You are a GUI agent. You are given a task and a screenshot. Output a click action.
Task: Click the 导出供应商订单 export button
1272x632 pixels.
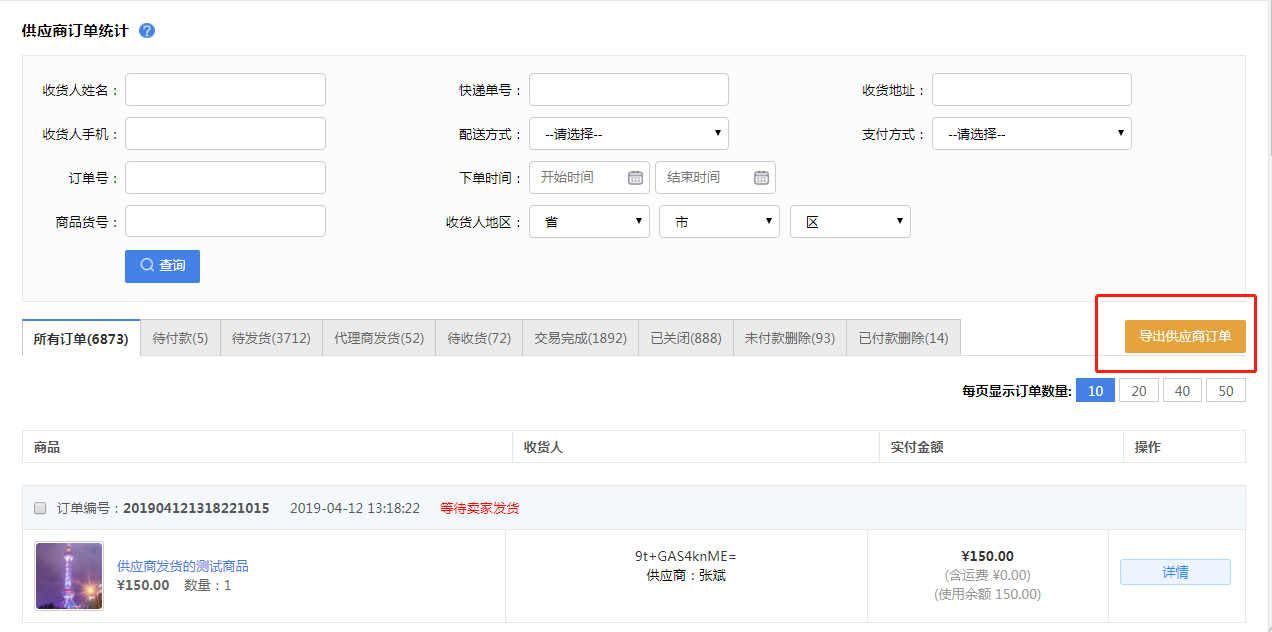[x=1184, y=337]
